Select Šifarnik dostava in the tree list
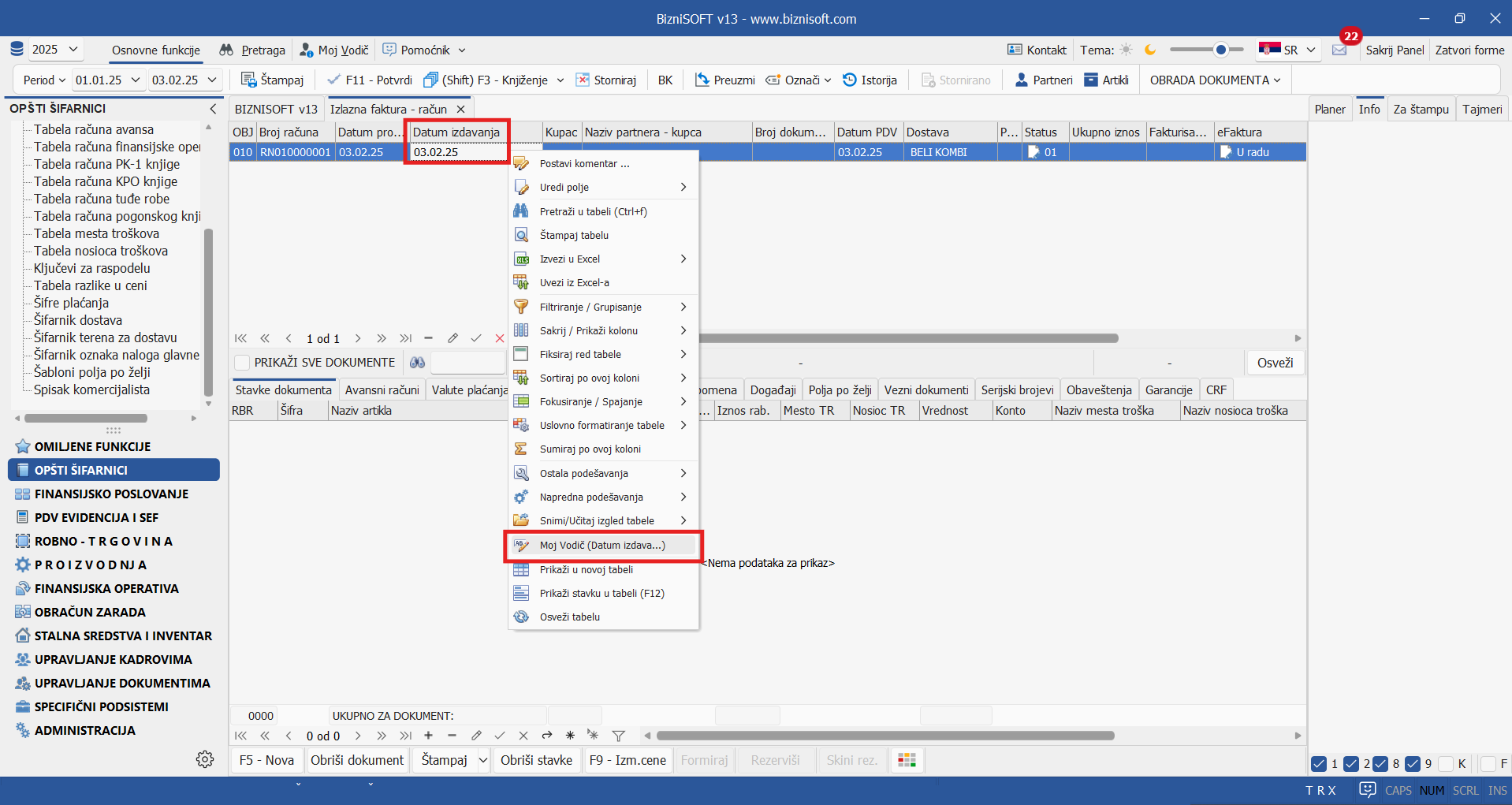1512x805 pixels. coord(78,320)
